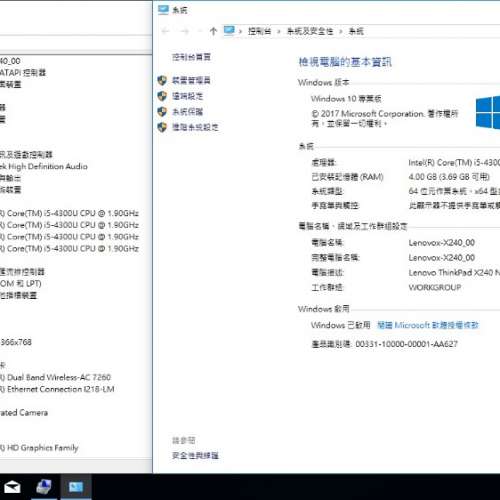
Task: Click the WORKGROUP value
Action: coord(435,287)
